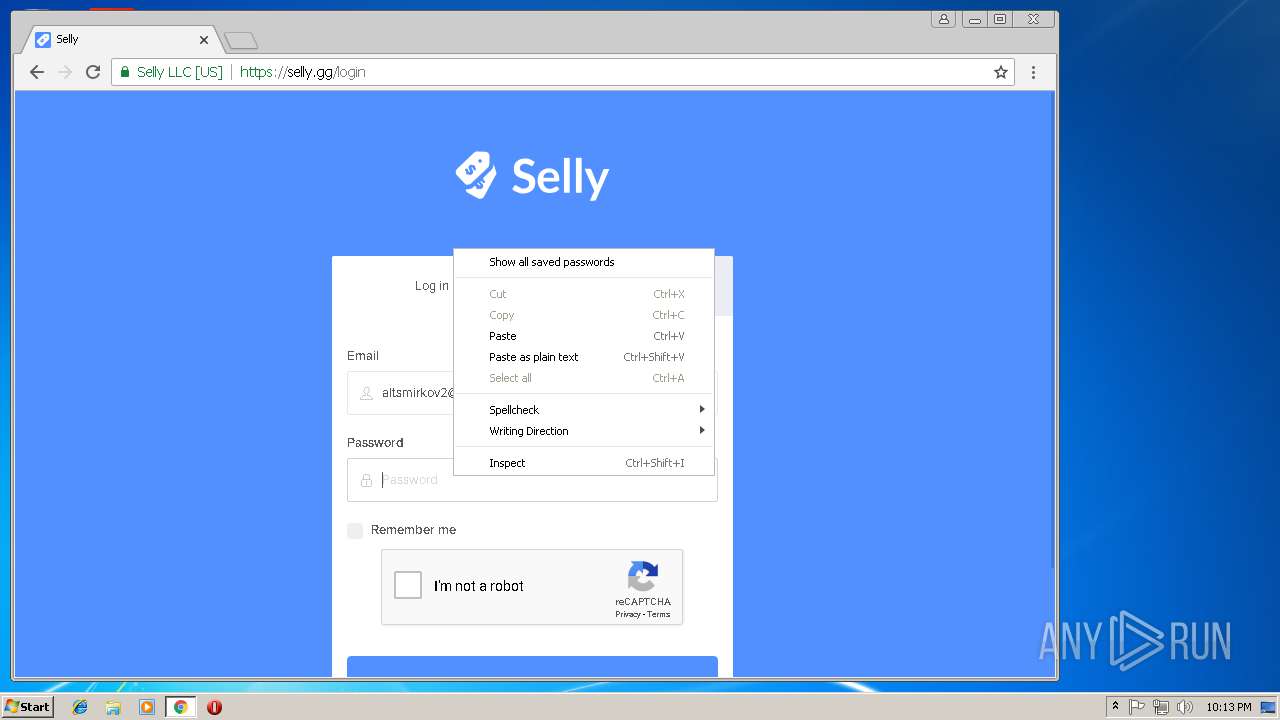This screenshot has height=720, width=1280.
Task: Choose Show all saved passwords
Action: (584, 262)
